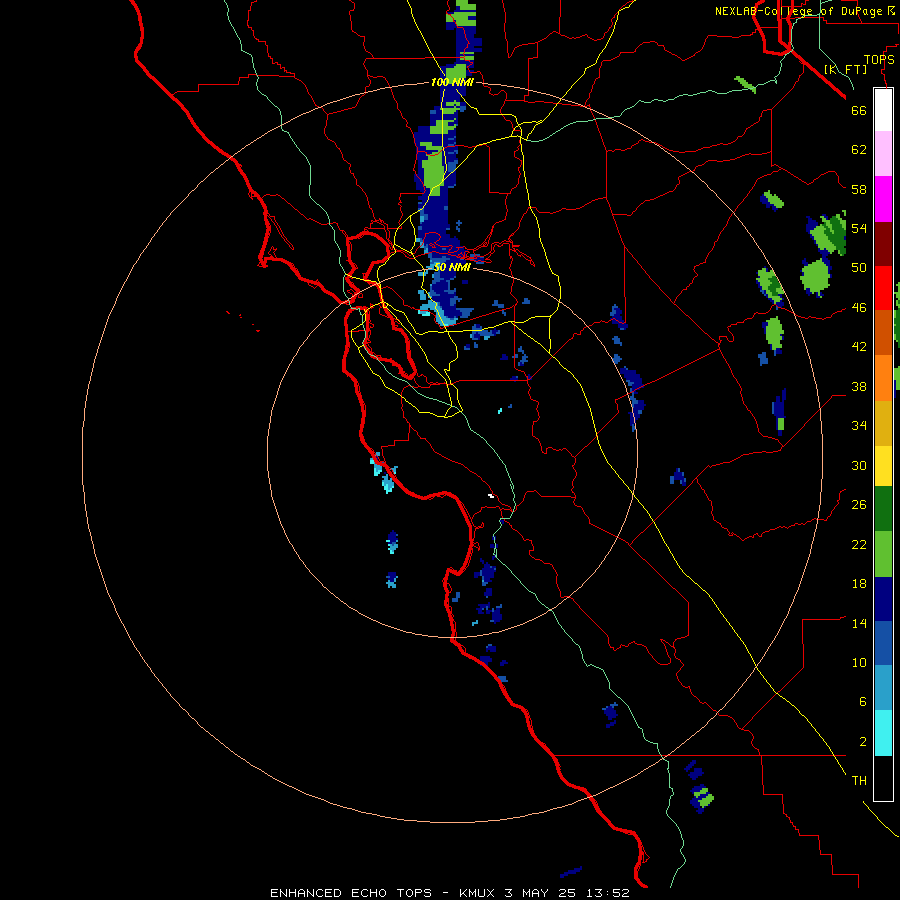
Task: Click the 58 legend value label
Action: click(x=859, y=189)
